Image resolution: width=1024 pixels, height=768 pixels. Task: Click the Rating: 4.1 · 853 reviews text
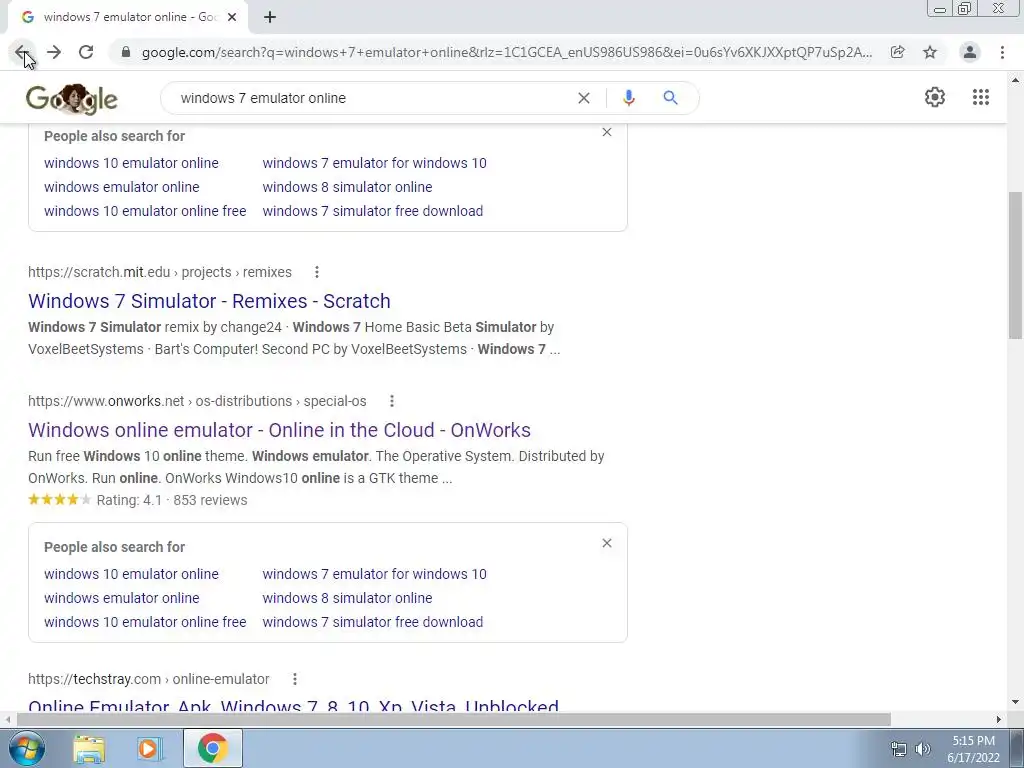coord(172,500)
